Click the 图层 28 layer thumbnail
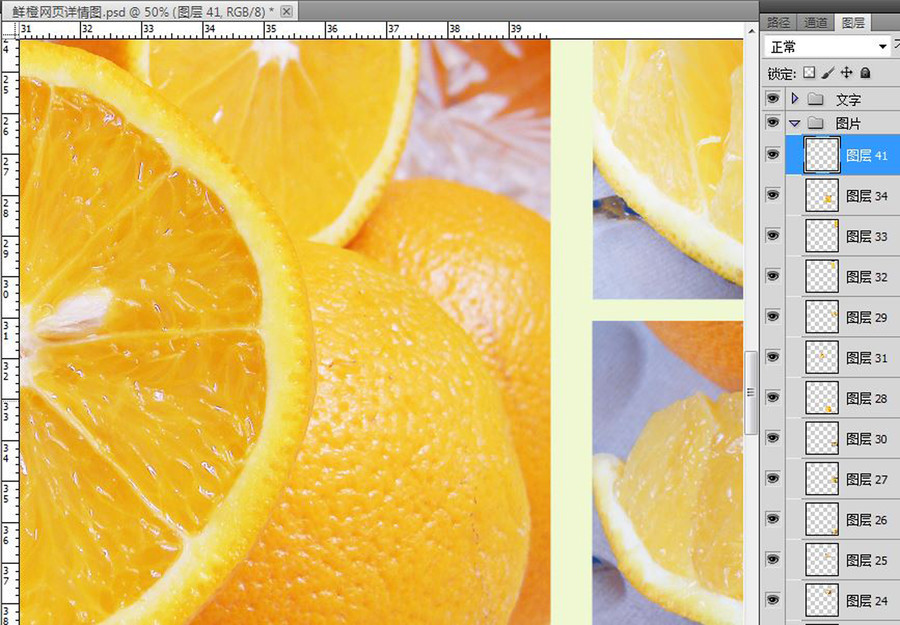900x625 pixels. pyautogui.click(x=822, y=398)
